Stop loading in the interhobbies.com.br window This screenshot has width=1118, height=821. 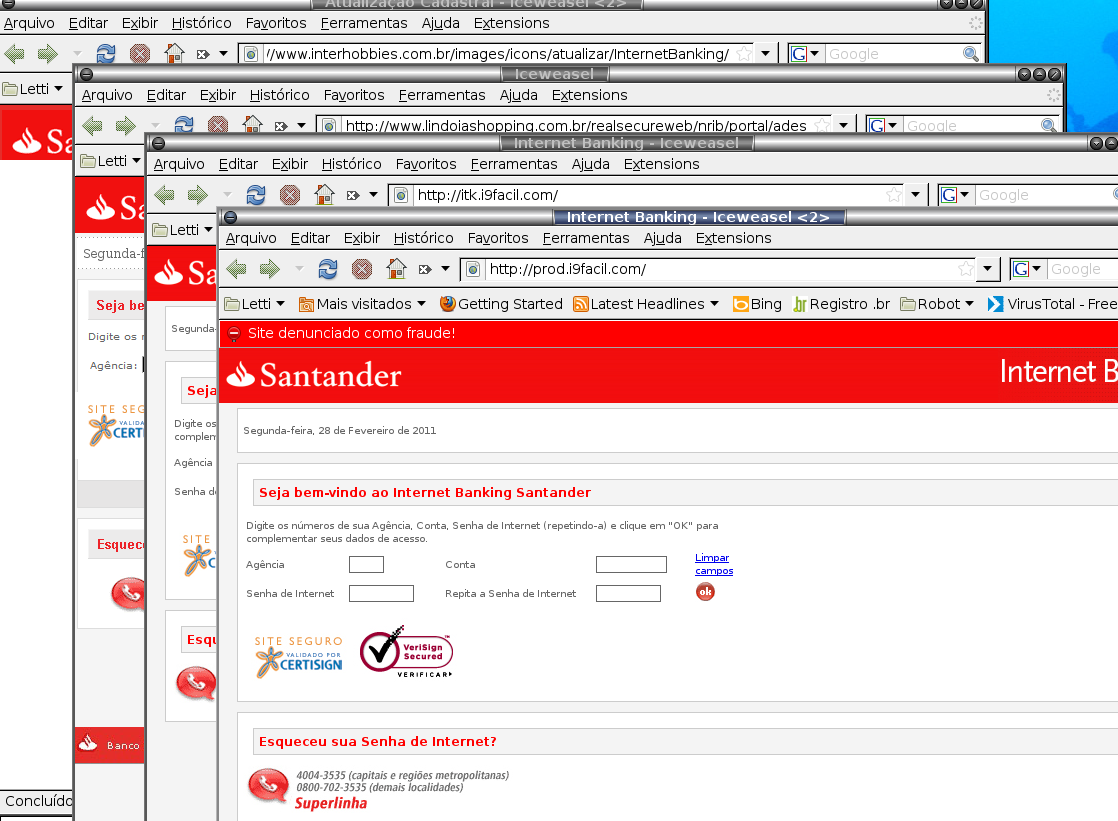pos(140,53)
